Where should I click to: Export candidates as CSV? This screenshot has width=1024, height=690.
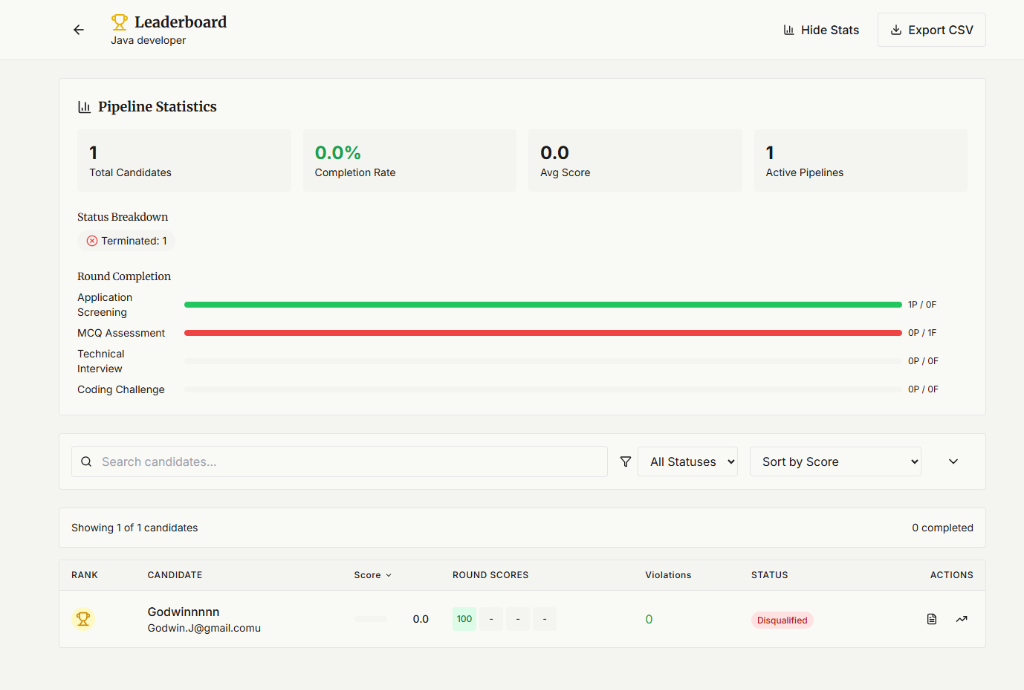click(x=931, y=29)
